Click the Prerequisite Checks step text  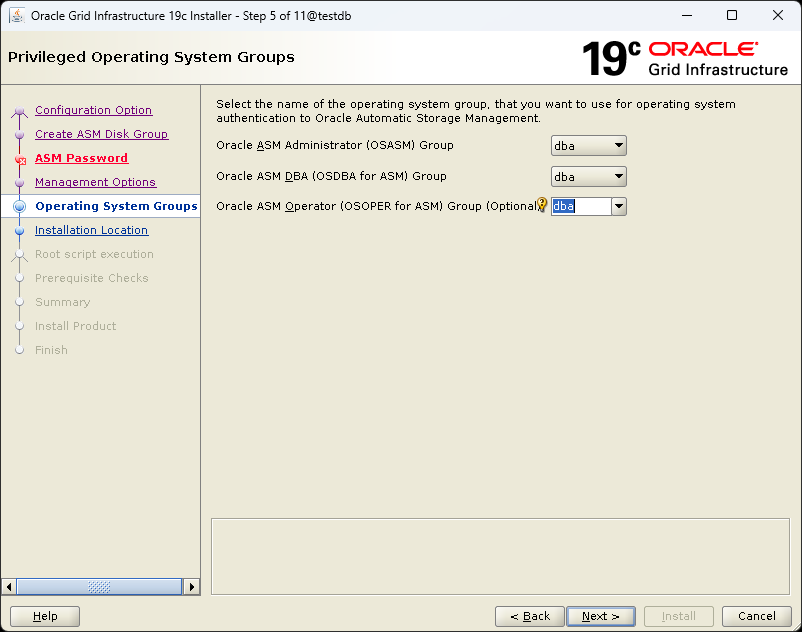click(x=92, y=278)
